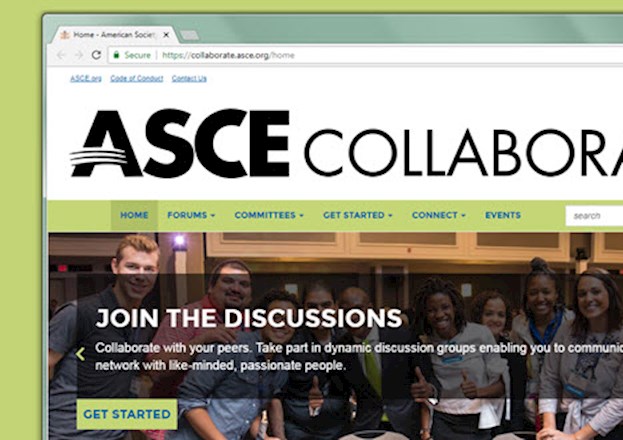Open the ASCE.org link
This screenshot has width=623, height=440.
(86, 78)
